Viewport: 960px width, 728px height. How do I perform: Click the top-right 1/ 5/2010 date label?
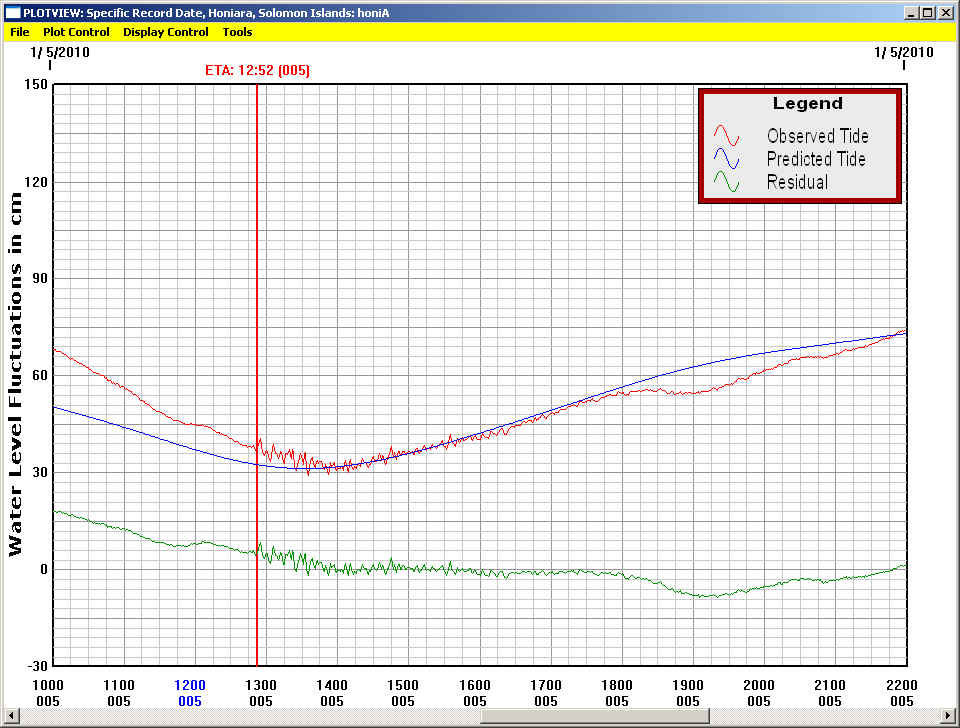click(x=904, y=52)
